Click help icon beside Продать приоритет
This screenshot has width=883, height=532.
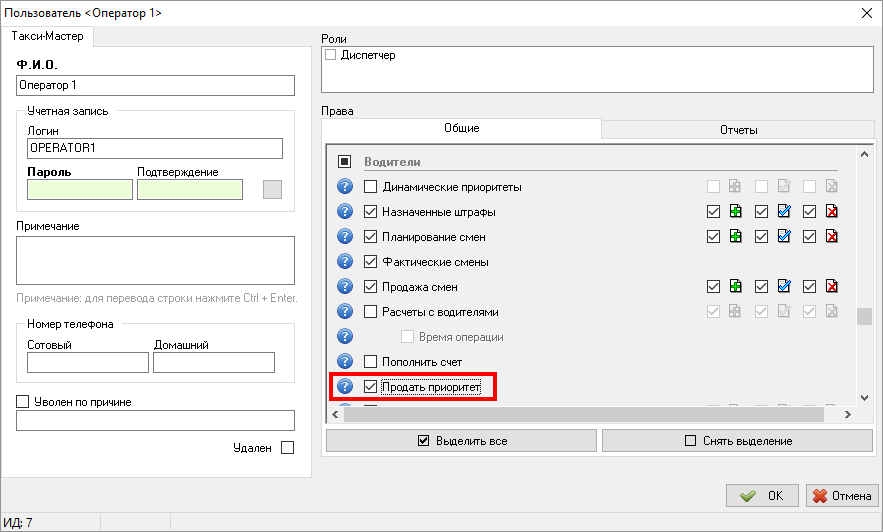(x=344, y=386)
